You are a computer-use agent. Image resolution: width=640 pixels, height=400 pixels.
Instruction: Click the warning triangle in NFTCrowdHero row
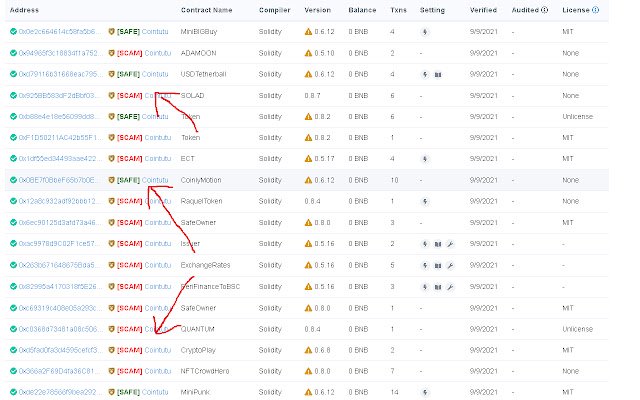(308, 371)
